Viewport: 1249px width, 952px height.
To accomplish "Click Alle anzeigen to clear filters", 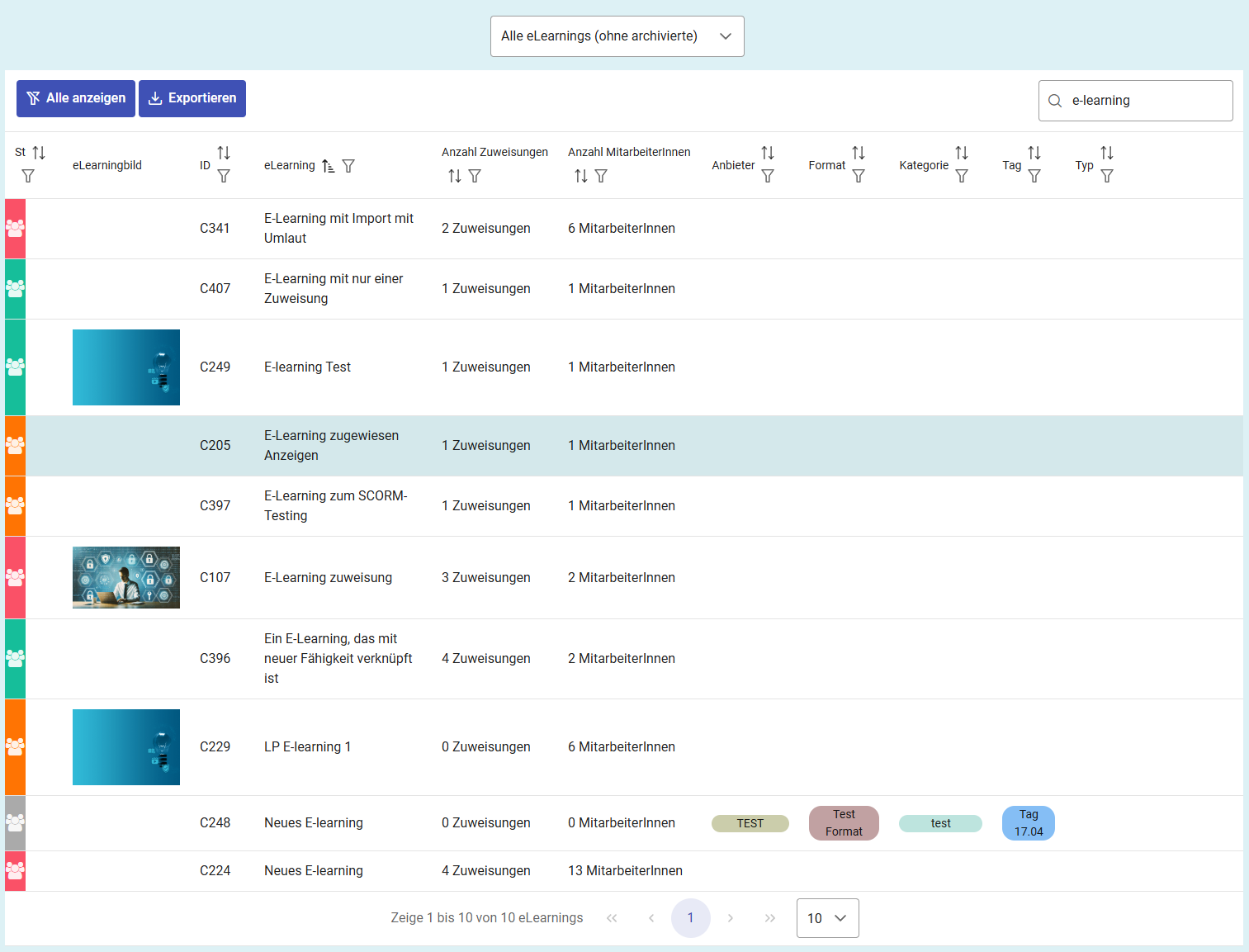I will click(x=76, y=98).
